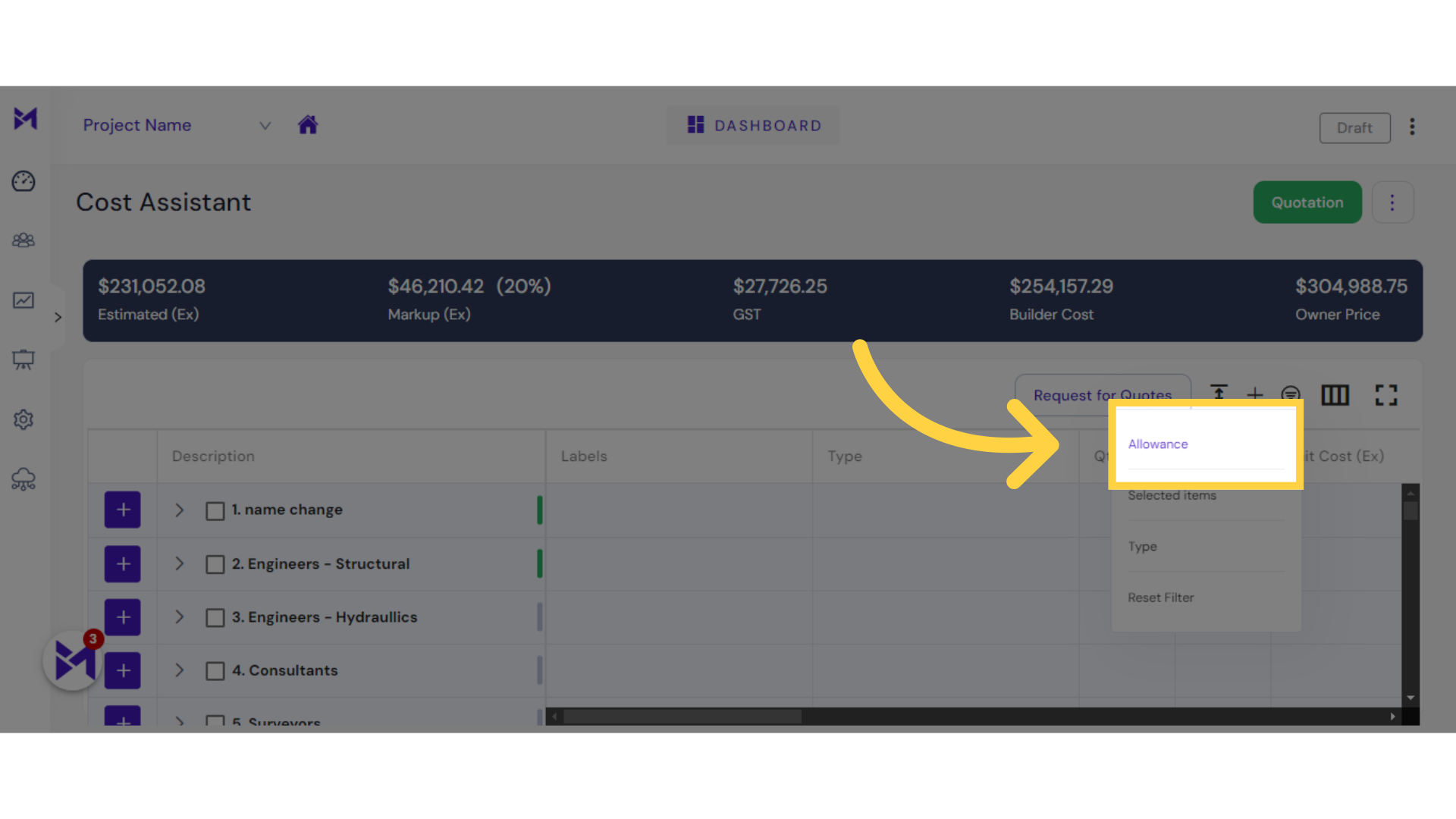1456x819 pixels.
Task: Click the $46,210.42 Markup value
Action: point(436,287)
